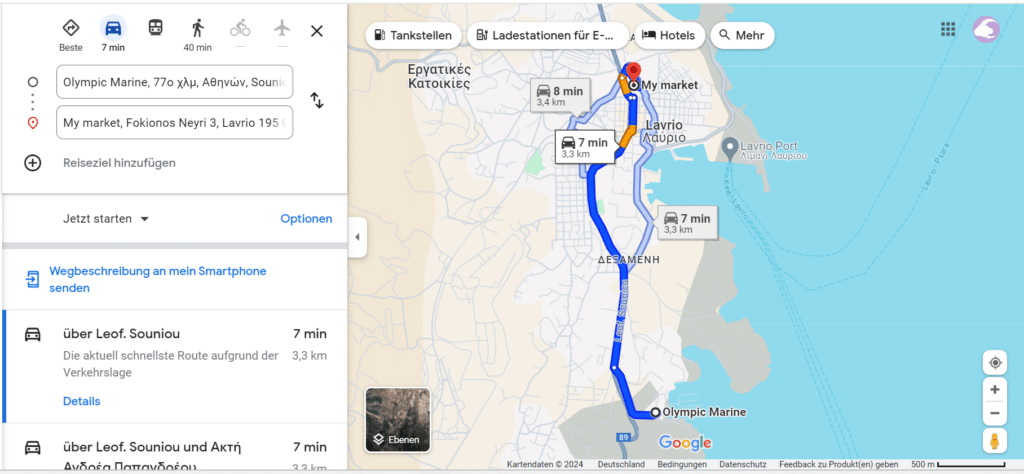Screen dimensions: 1024x474
Task: Show Tankstellen on the map
Action: click(x=413, y=35)
